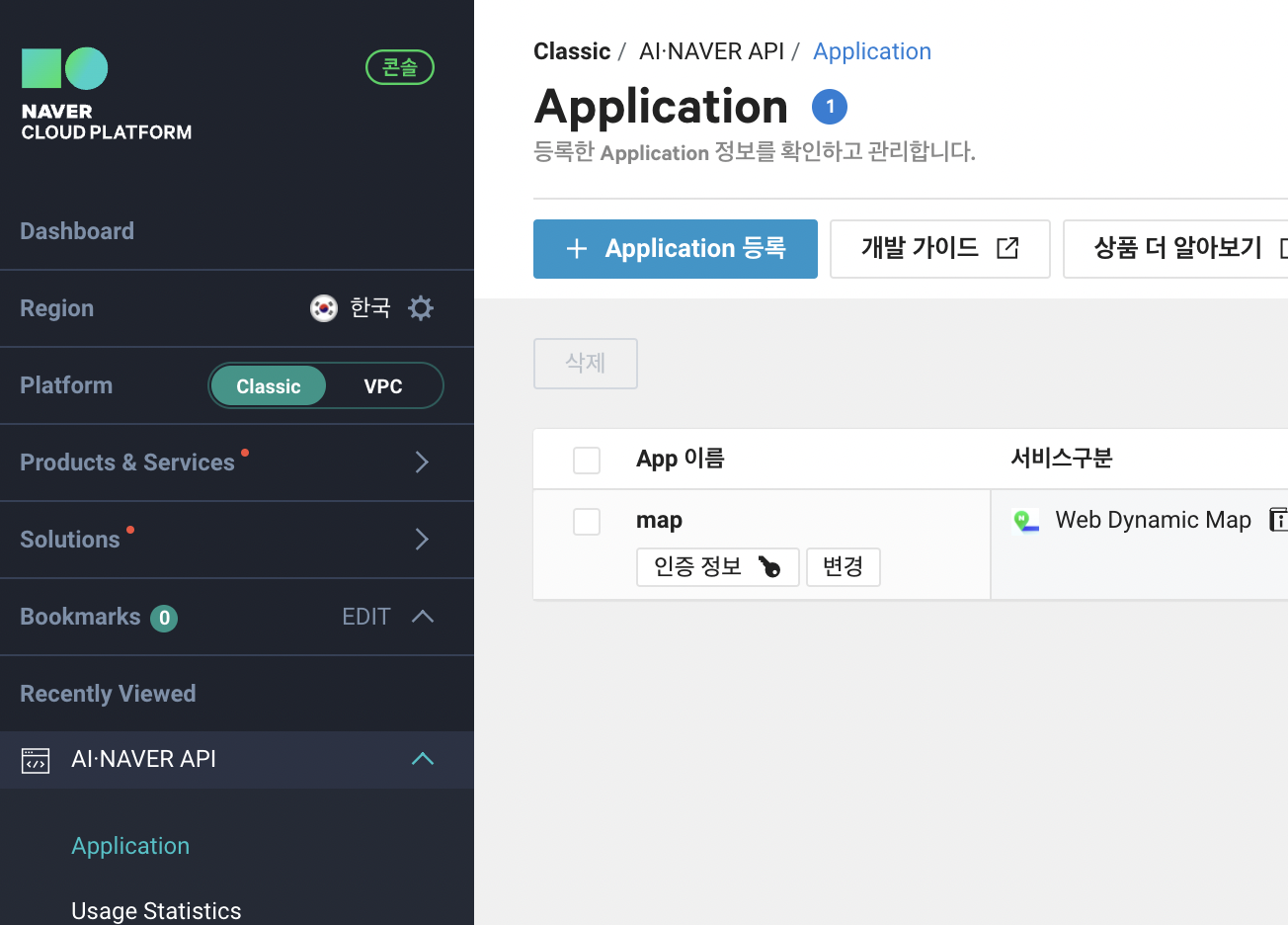Expand the Products & Services chevron
Image resolution: width=1288 pixels, height=925 pixels.
(422, 462)
